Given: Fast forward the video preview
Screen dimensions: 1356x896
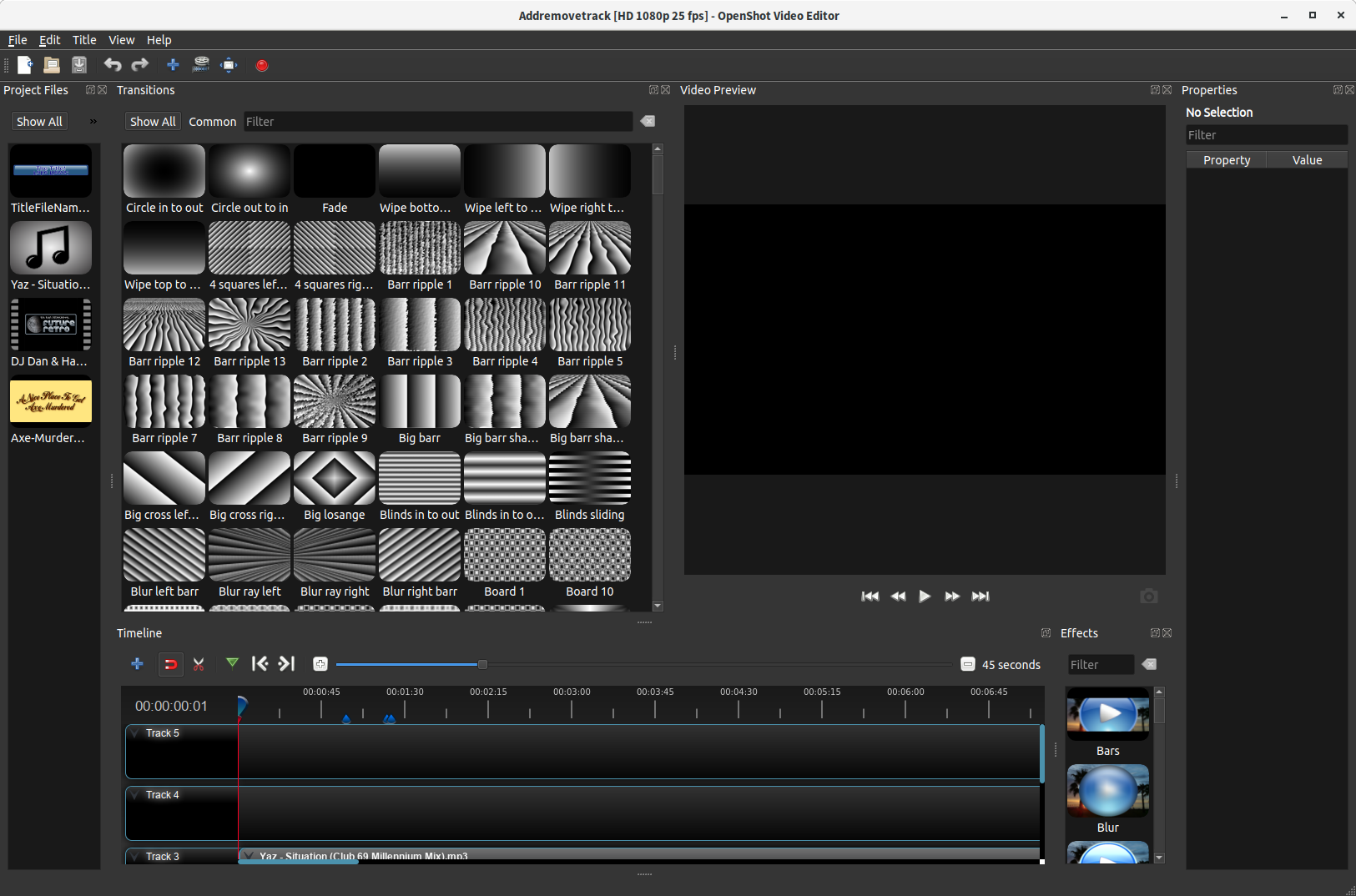Looking at the screenshot, I should coord(952,596).
